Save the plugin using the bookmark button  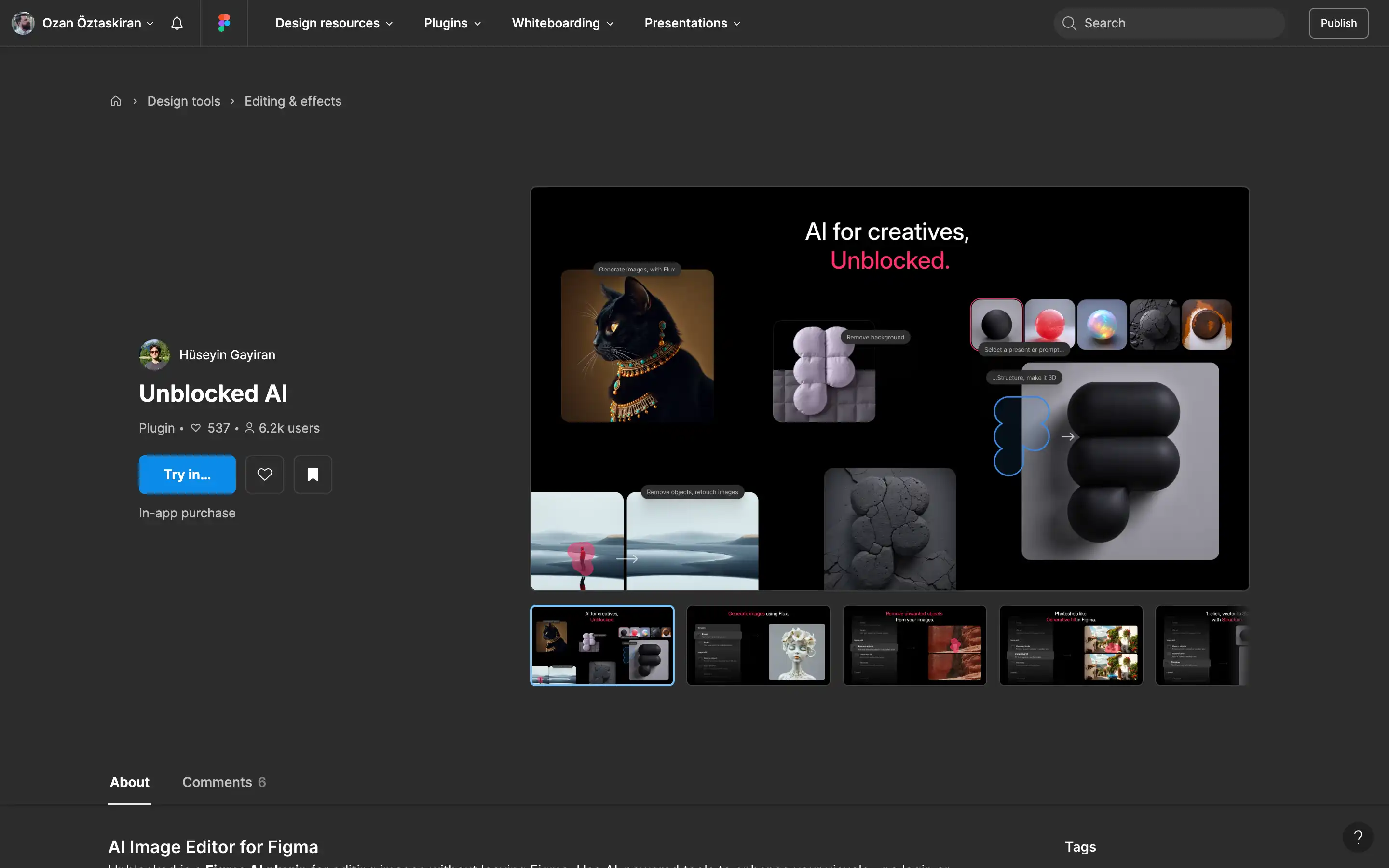pos(313,474)
